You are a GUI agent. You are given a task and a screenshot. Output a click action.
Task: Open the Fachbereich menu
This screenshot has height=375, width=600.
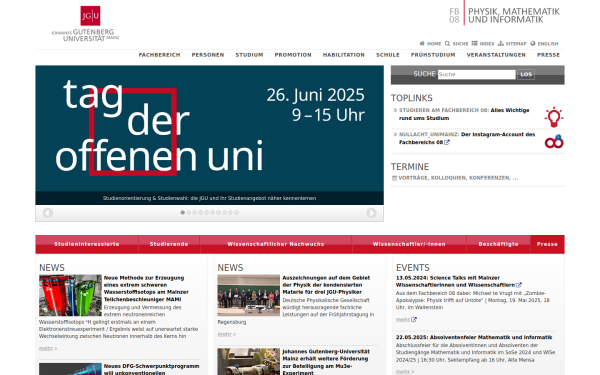[x=159, y=55]
